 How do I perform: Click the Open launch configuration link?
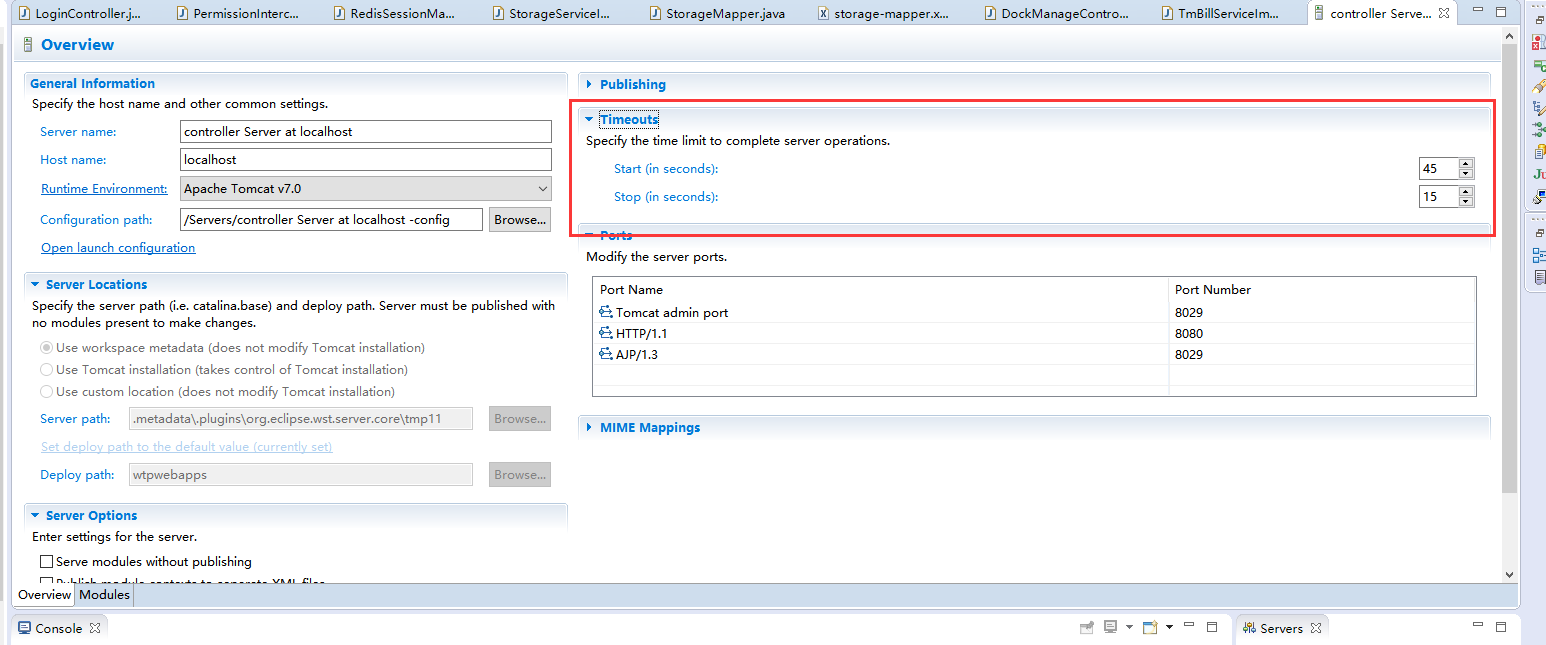(x=118, y=248)
